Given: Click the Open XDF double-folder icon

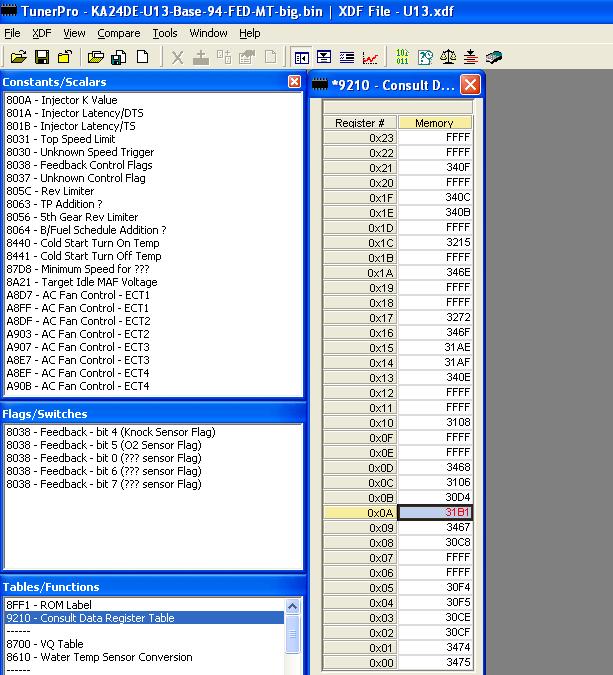Looking at the screenshot, I should (96, 57).
